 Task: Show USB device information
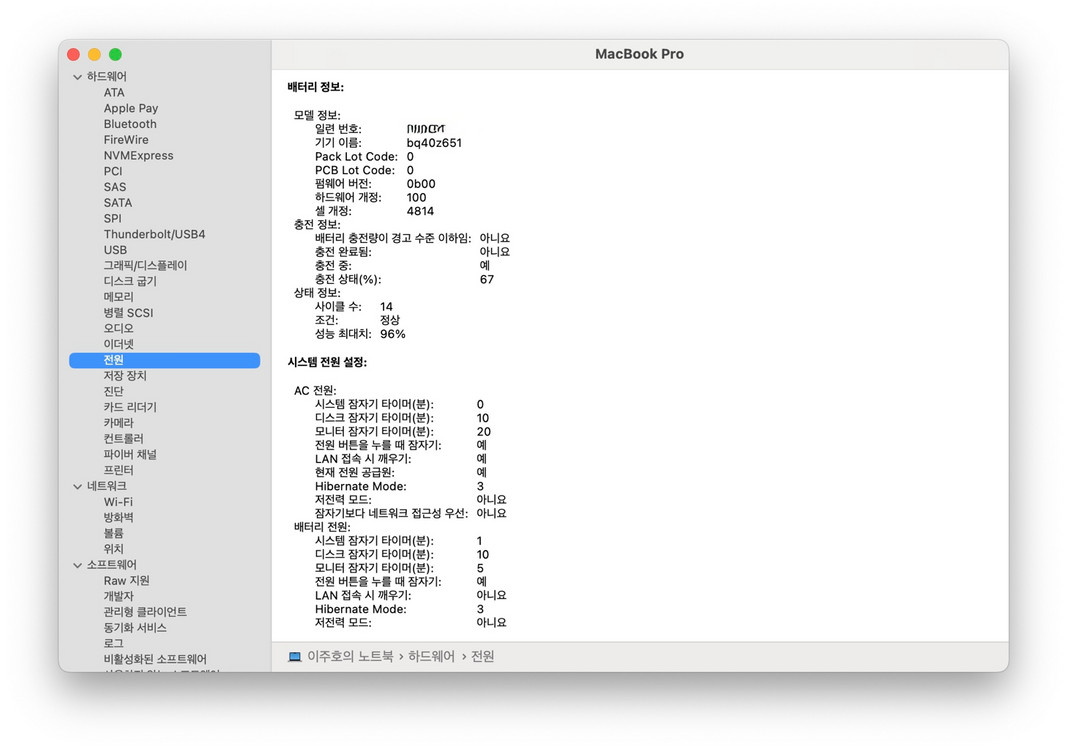[x=115, y=249]
